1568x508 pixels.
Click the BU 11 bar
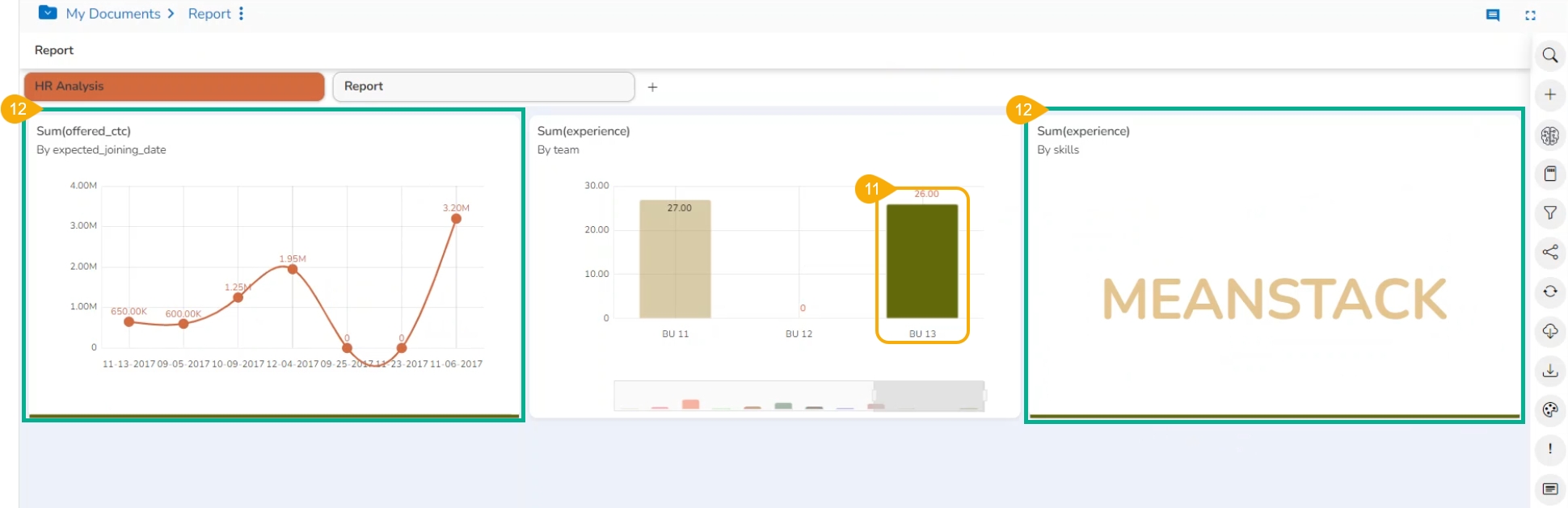click(675, 258)
